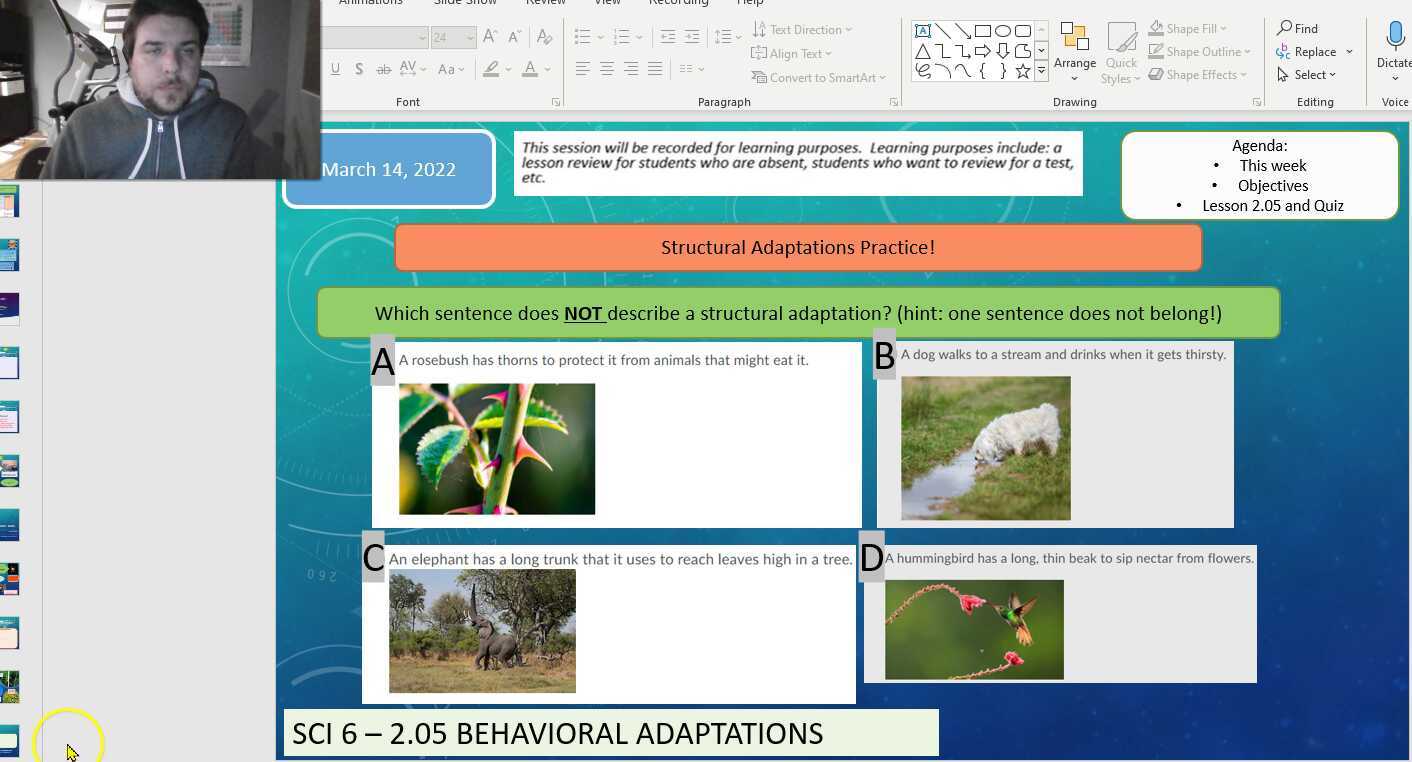
Task: Select the text box shape tool
Action: coord(922,31)
